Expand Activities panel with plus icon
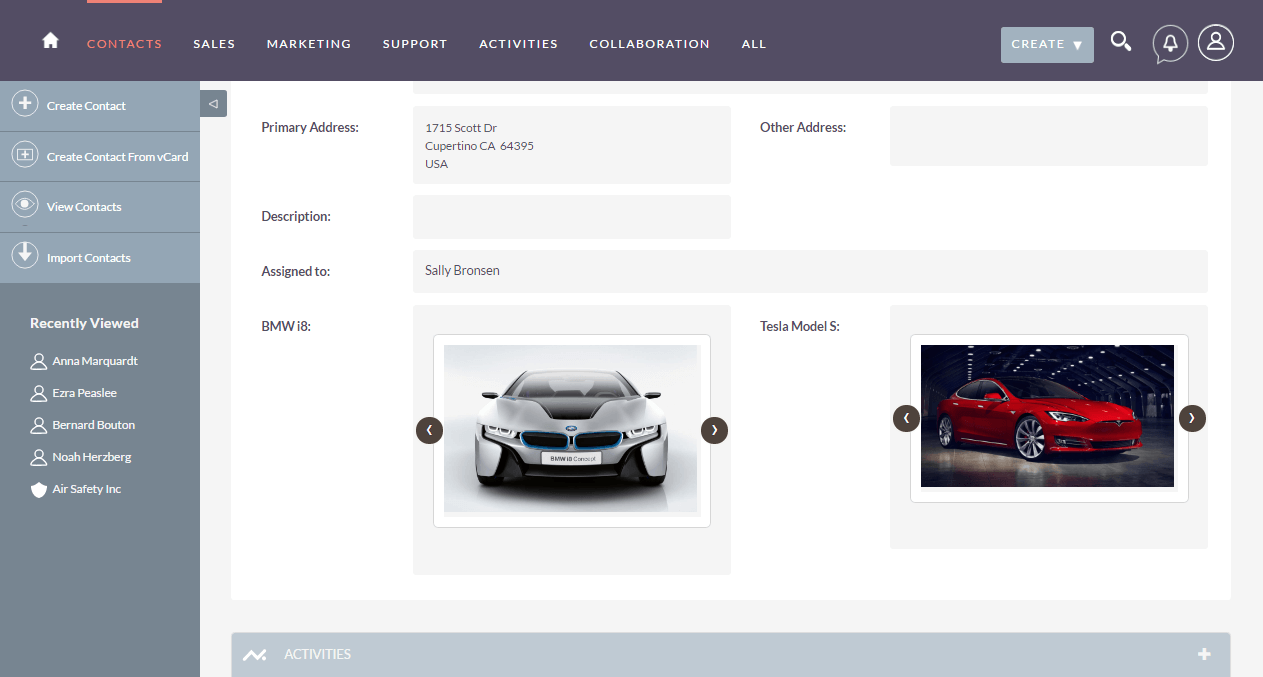1263x677 pixels. coord(1204,654)
